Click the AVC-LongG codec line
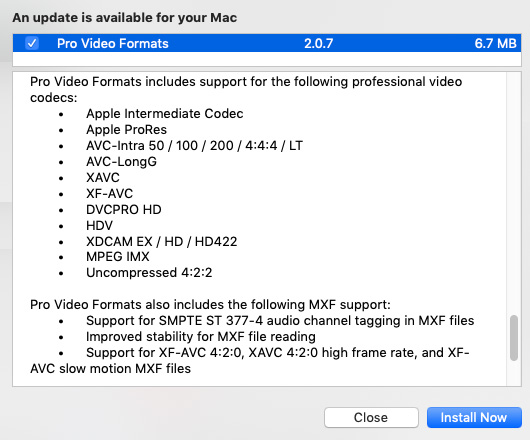The width and height of the screenshot is (530, 440). 121,162
